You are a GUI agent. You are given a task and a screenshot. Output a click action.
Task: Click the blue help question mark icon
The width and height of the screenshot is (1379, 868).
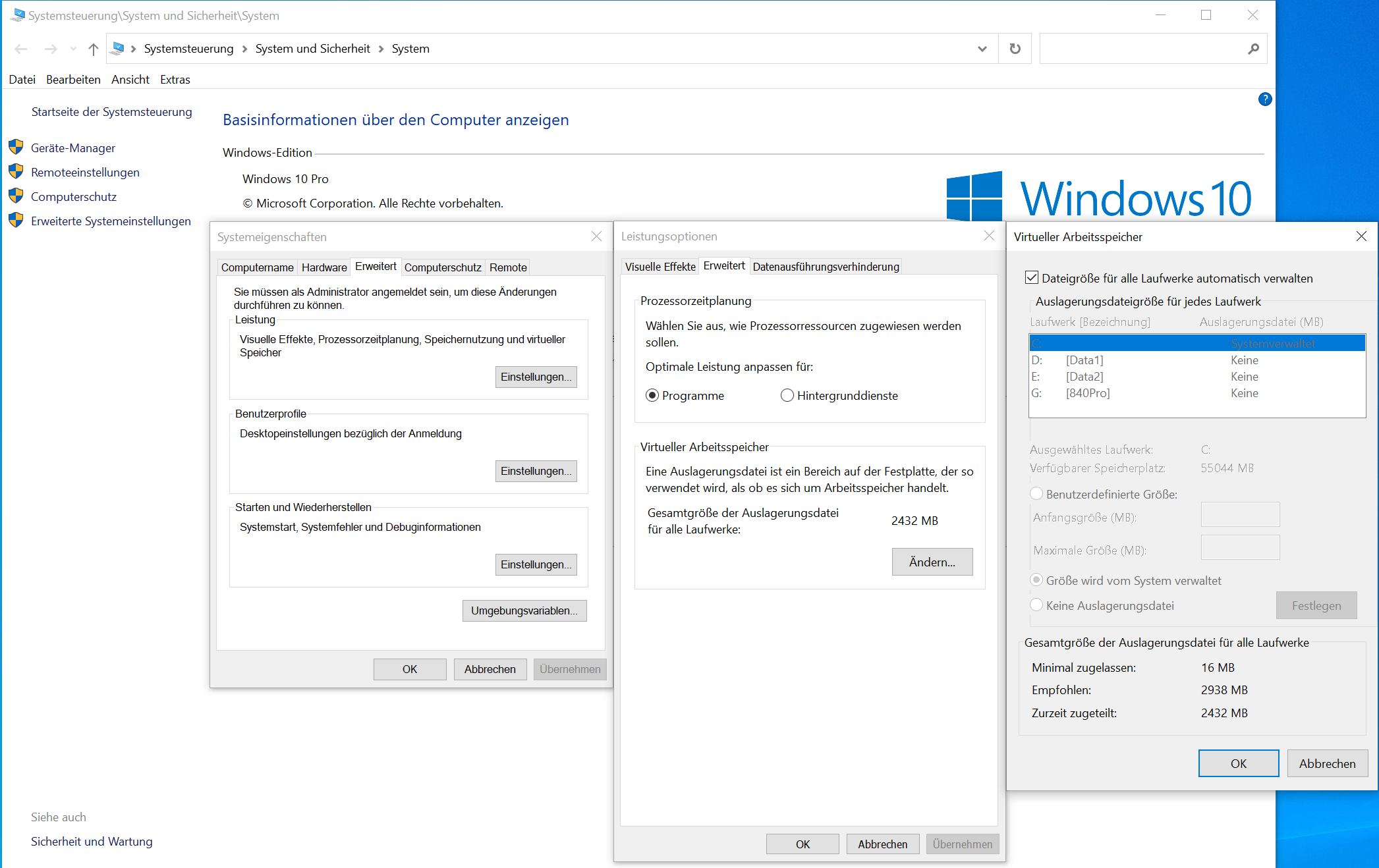pos(1264,99)
